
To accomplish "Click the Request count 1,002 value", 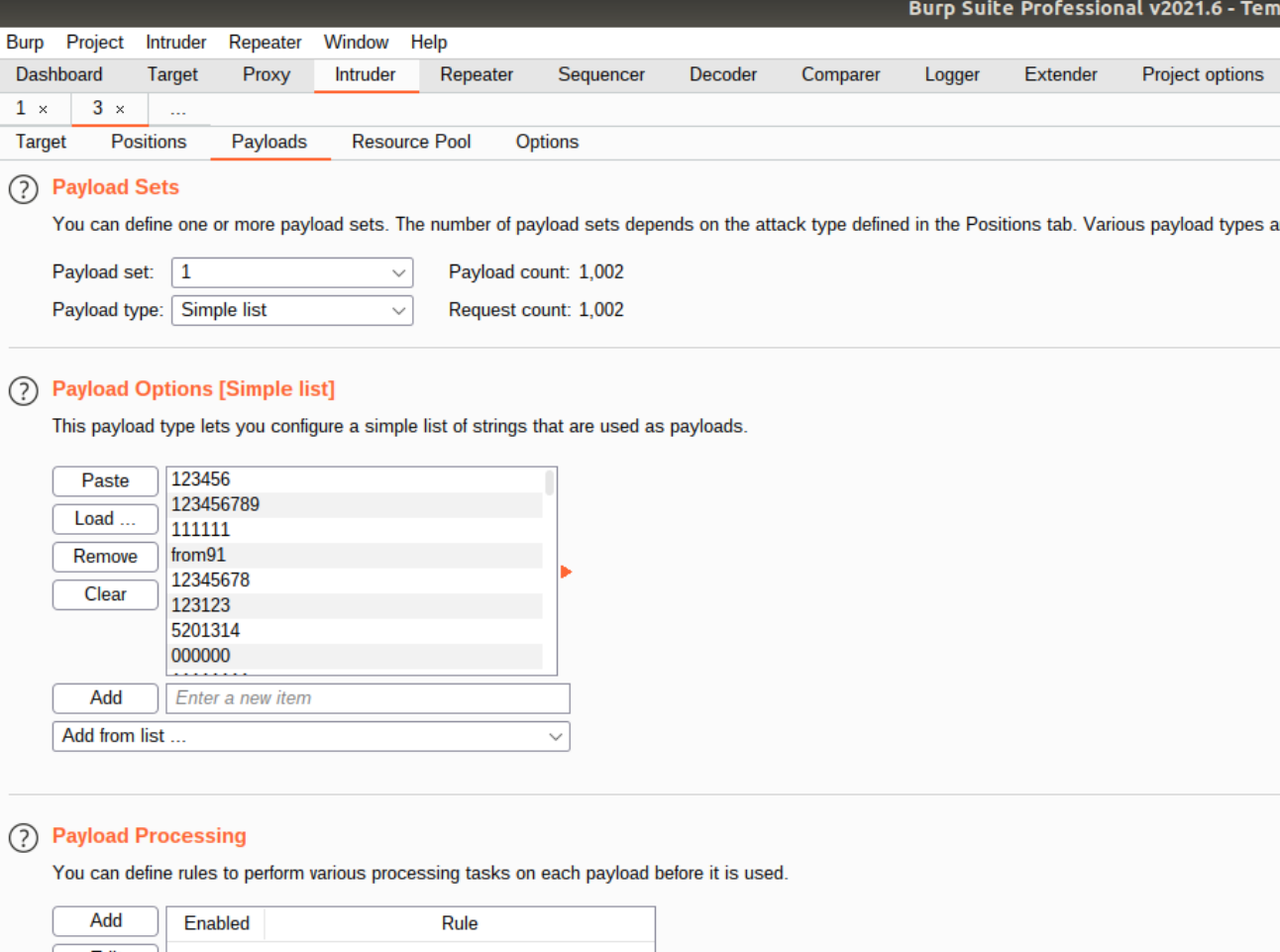I will tap(601, 310).
